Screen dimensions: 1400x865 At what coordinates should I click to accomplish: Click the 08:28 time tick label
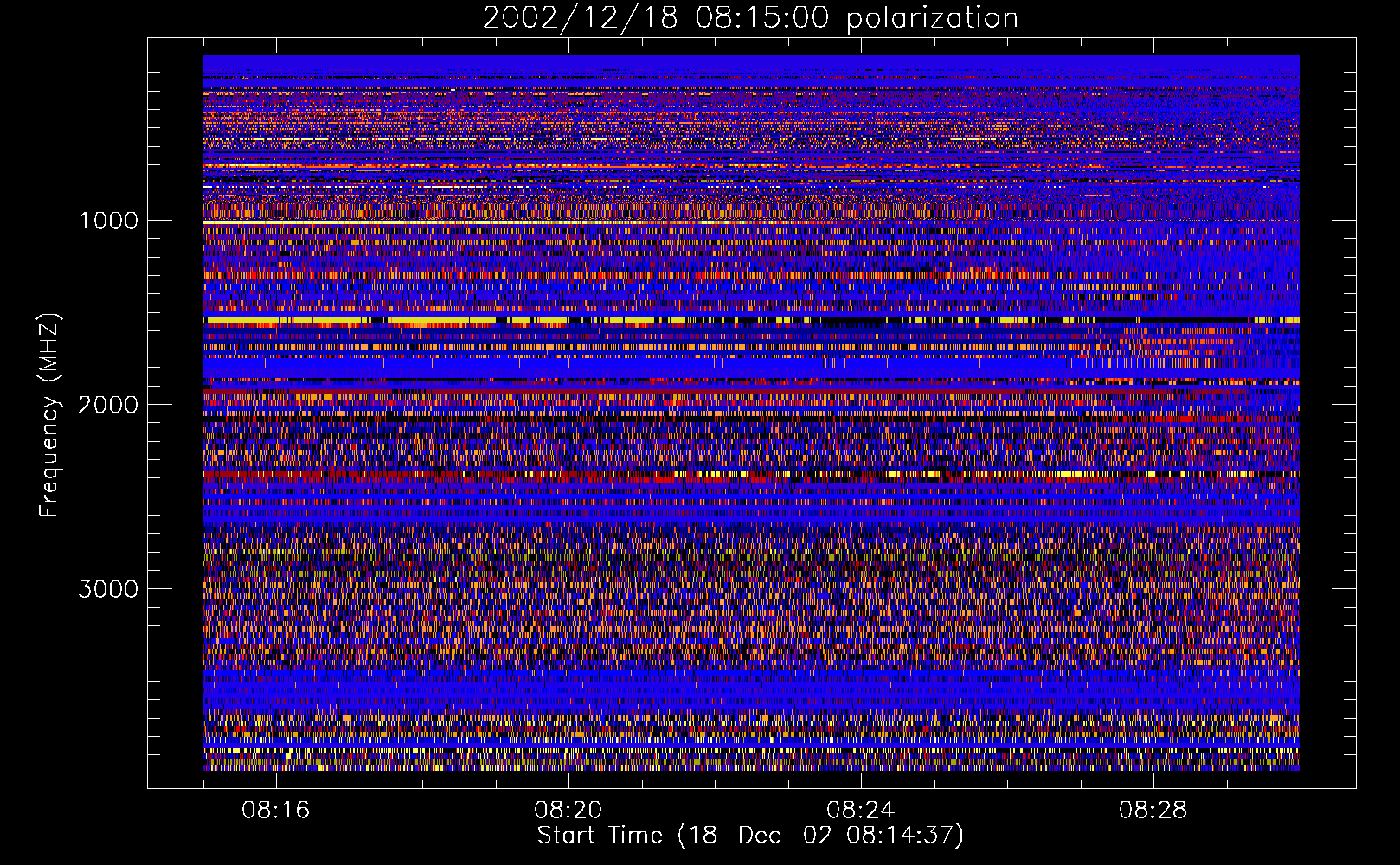1153,811
